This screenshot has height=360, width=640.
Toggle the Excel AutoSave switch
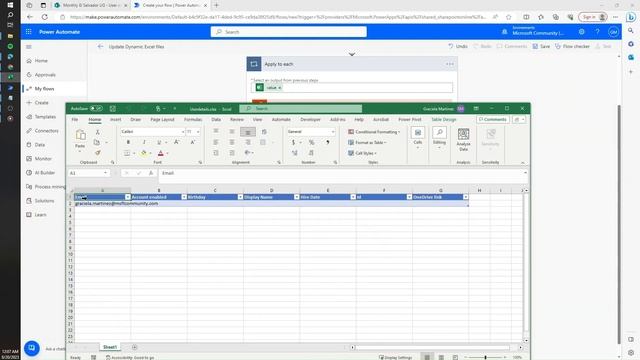[x=96, y=109]
